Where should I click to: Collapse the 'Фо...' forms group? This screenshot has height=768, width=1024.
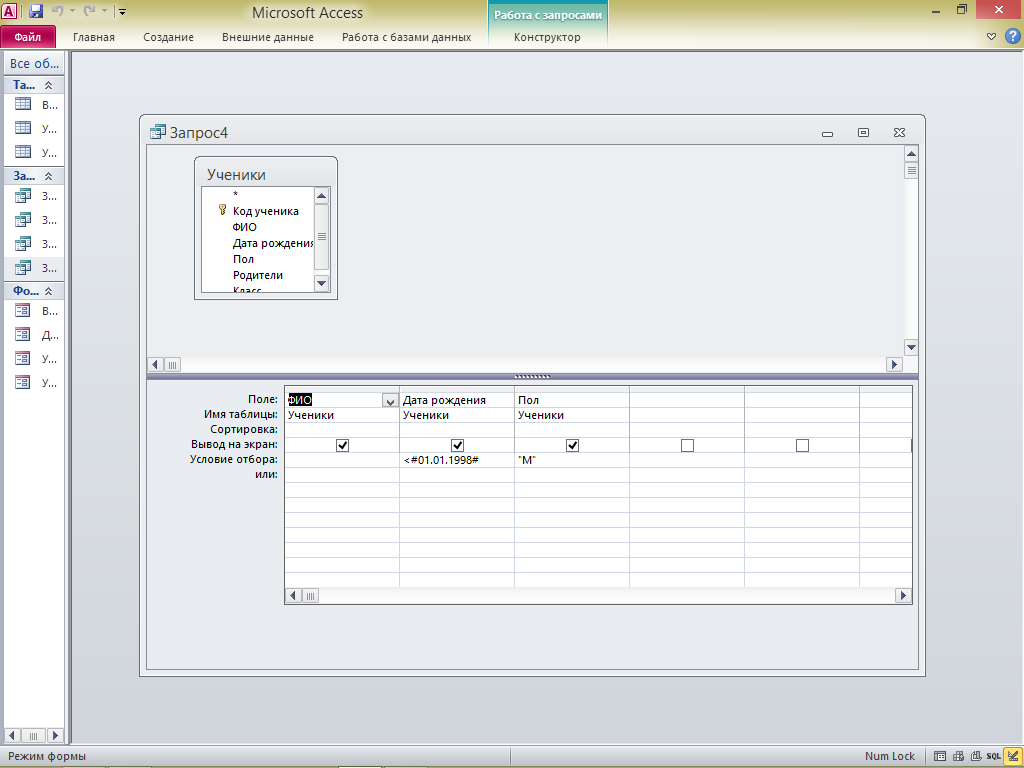48,291
